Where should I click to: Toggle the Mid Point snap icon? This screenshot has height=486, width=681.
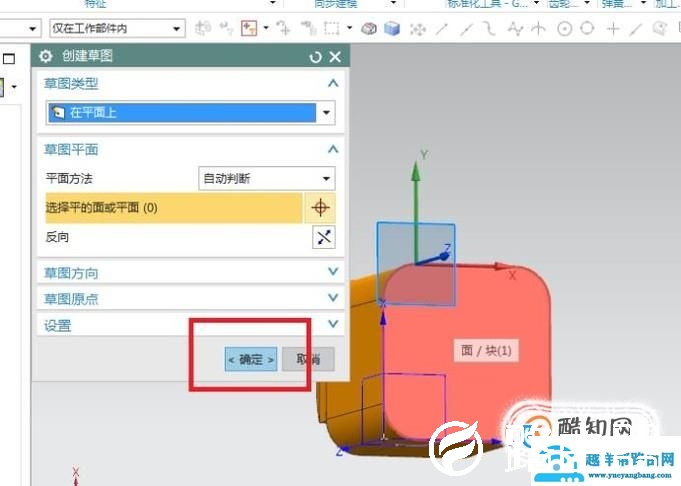pyautogui.click(x=466, y=29)
